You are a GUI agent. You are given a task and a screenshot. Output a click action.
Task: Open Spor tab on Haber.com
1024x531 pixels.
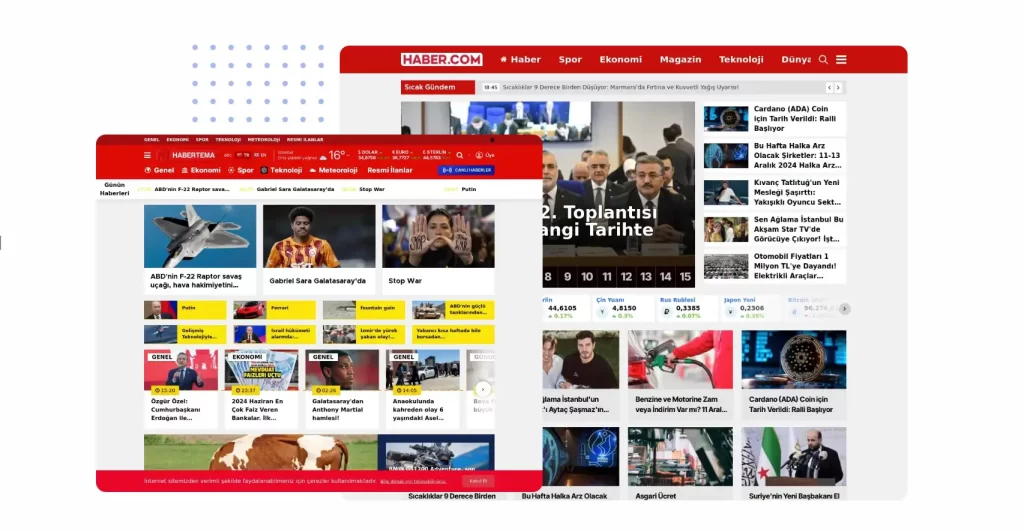click(x=570, y=59)
